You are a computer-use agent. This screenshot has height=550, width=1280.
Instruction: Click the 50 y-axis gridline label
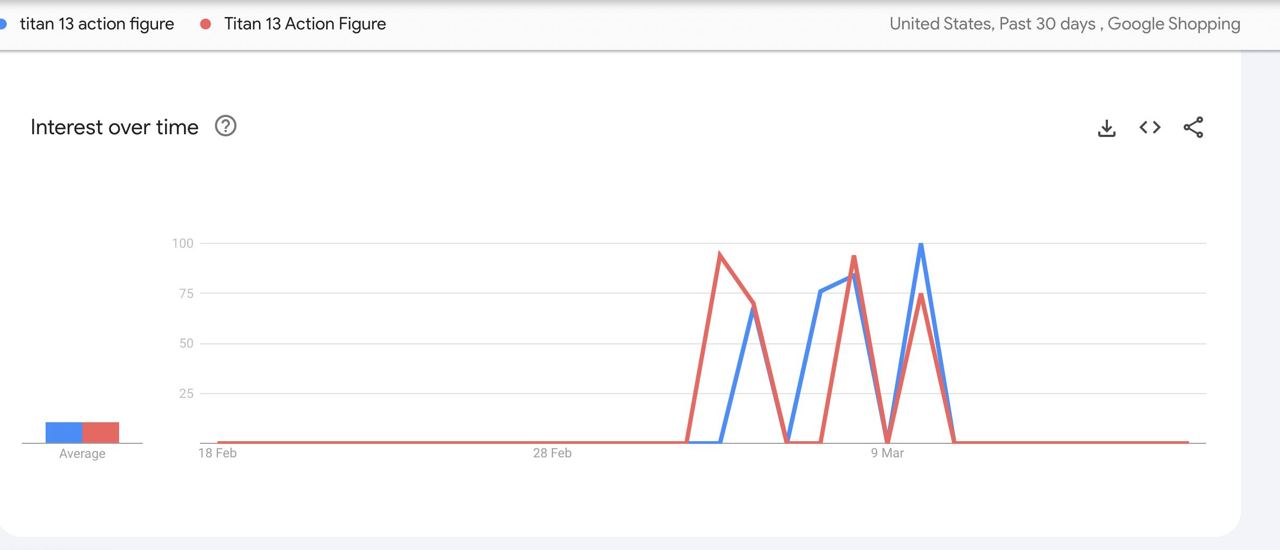tap(185, 343)
